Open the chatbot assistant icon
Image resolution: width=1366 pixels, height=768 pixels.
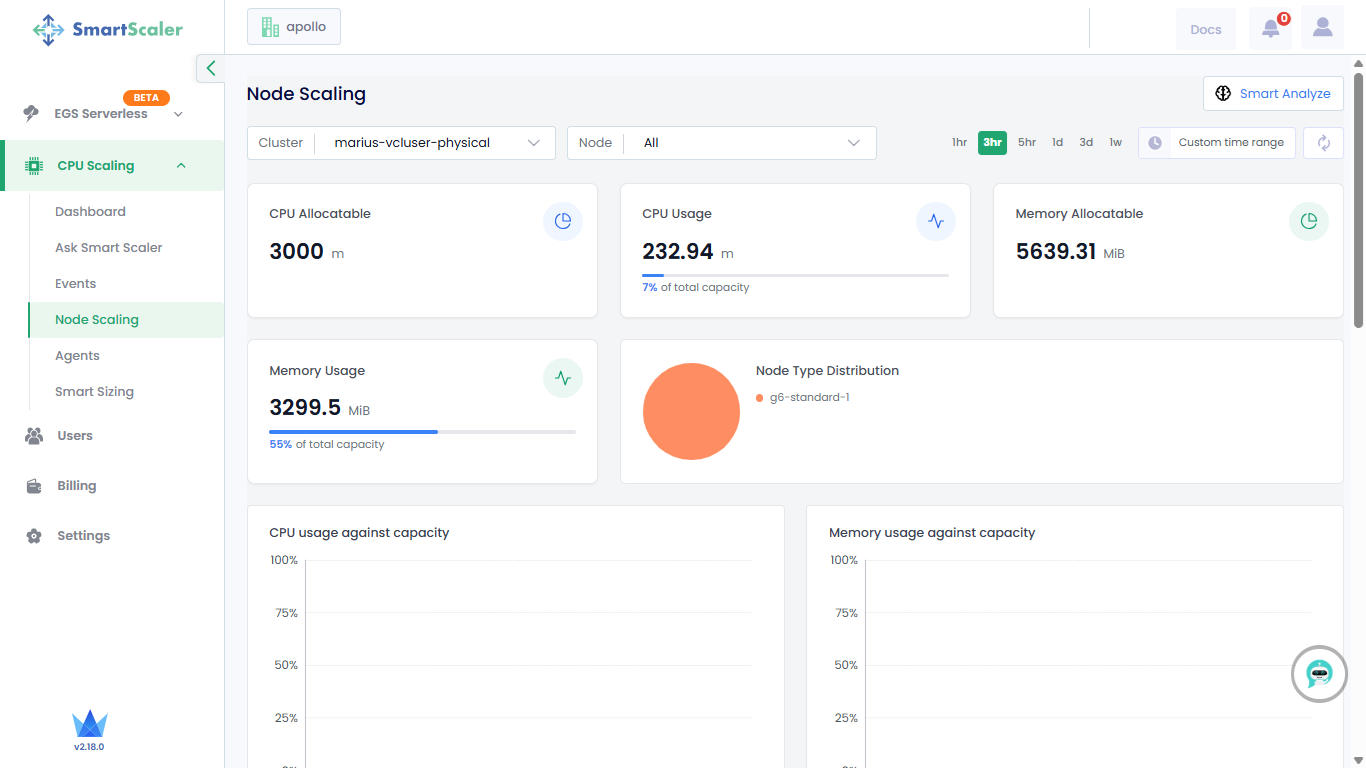[x=1319, y=674]
